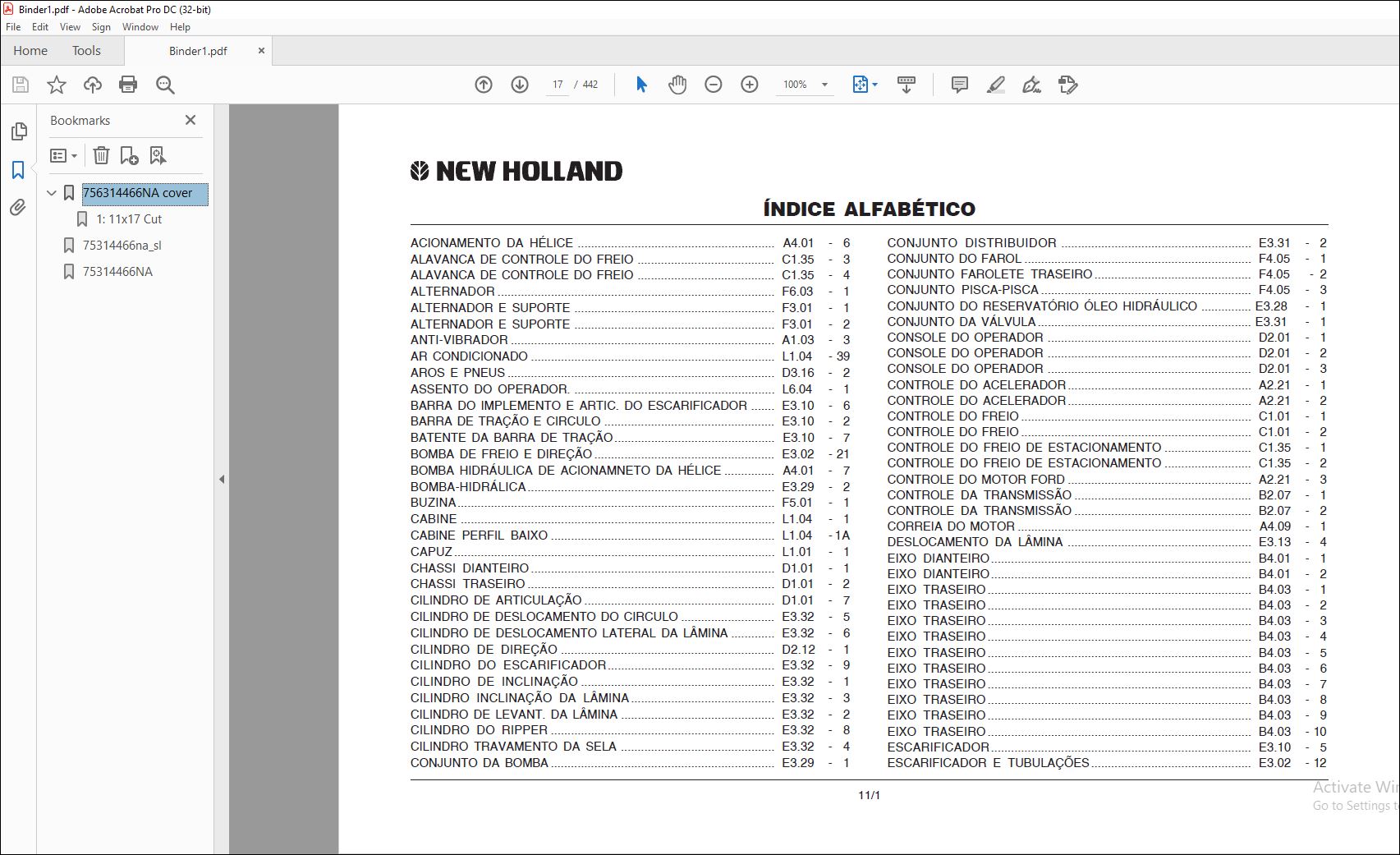Open the Window menu

(140, 27)
